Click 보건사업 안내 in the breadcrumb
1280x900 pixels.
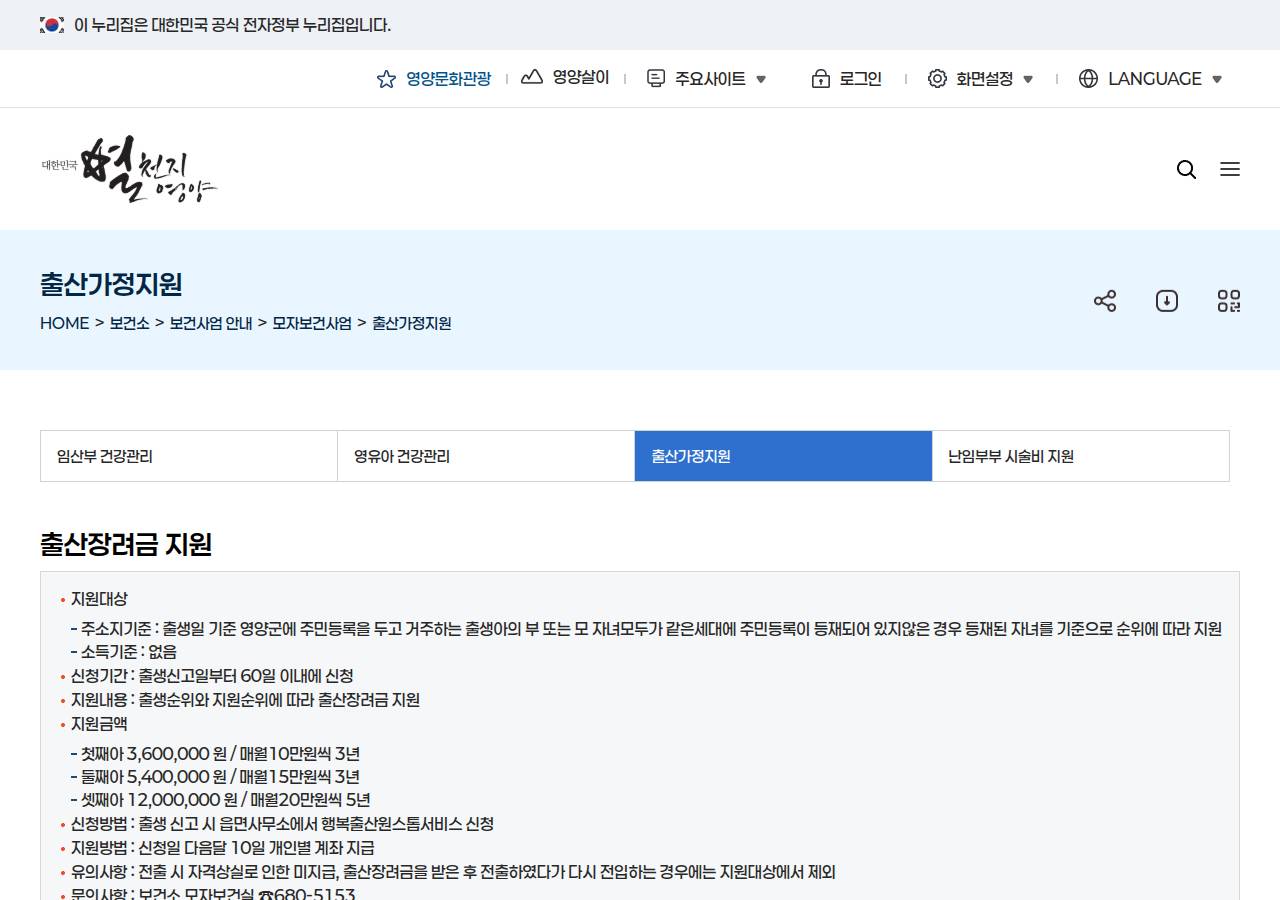click(211, 323)
